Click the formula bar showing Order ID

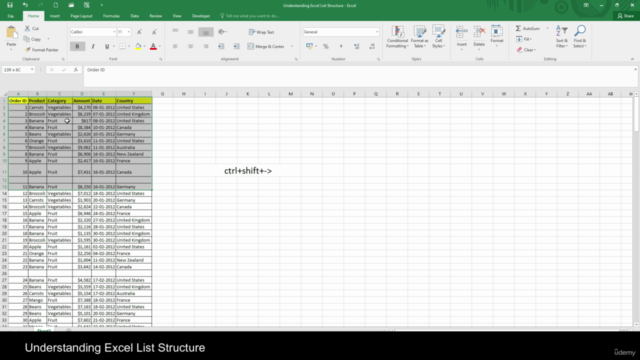[x=359, y=76]
